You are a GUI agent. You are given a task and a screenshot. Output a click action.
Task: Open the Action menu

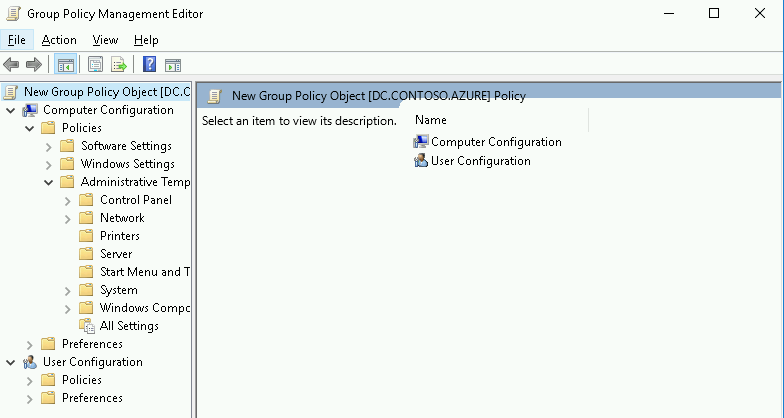(x=59, y=40)
